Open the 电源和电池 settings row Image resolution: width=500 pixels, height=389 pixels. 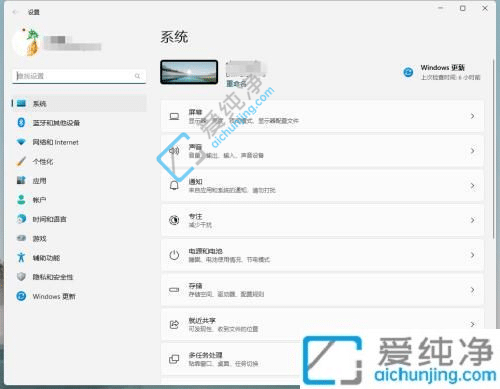tap(322, 255)
